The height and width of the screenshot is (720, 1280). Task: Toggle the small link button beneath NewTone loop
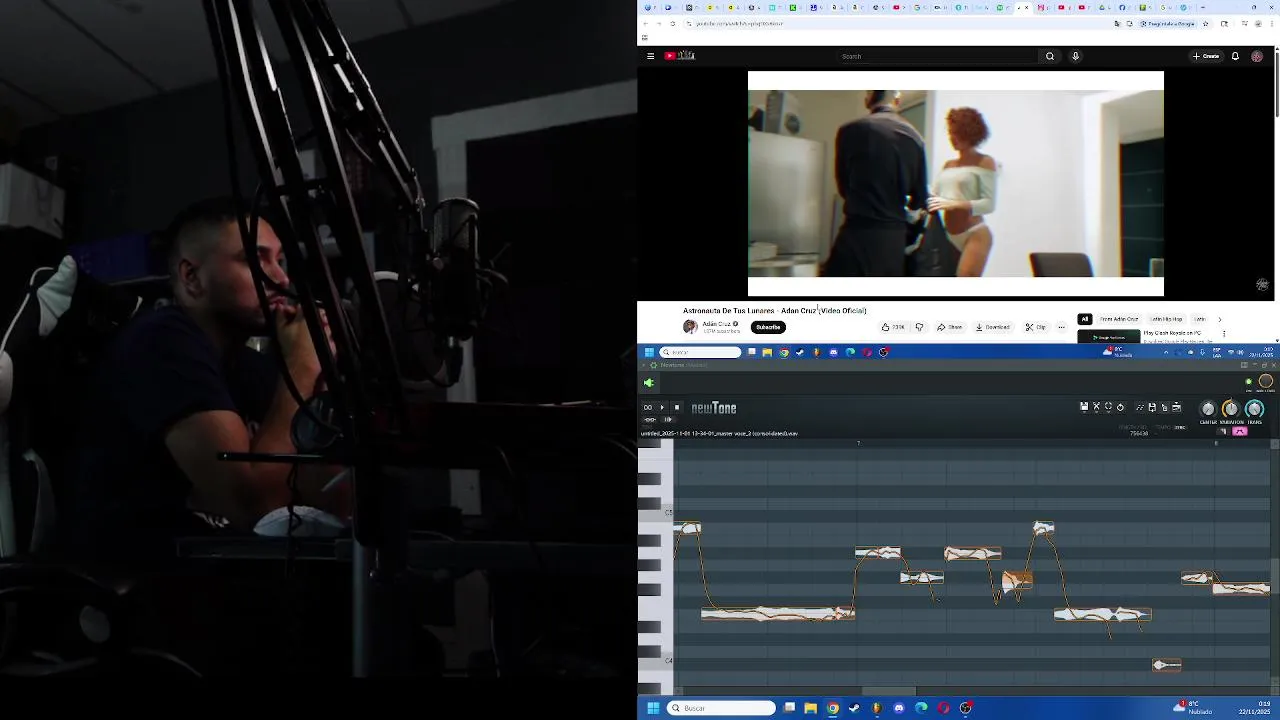pyautogui.click(x=649, y=420)
